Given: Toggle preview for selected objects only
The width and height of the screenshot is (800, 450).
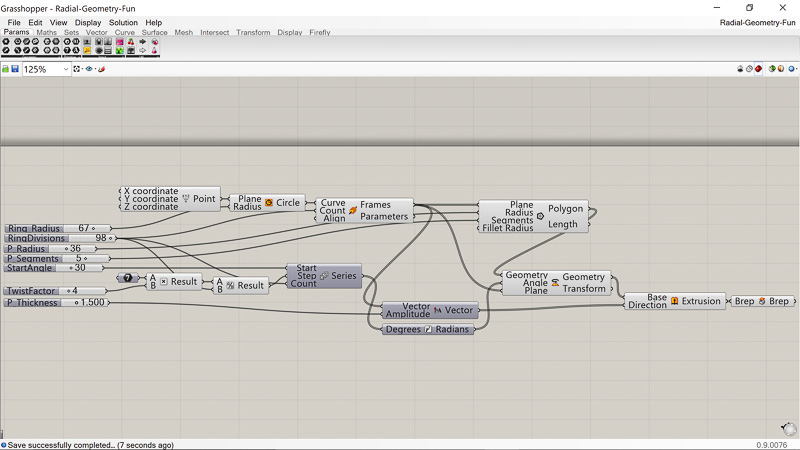Looking at the screenshot, I should point(772,69).
